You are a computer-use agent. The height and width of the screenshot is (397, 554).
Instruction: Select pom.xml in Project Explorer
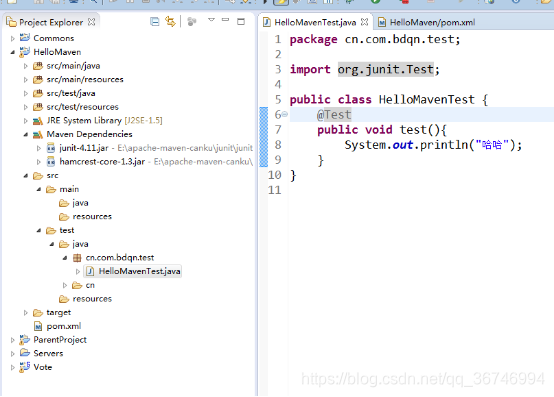[x=64, y=326]
